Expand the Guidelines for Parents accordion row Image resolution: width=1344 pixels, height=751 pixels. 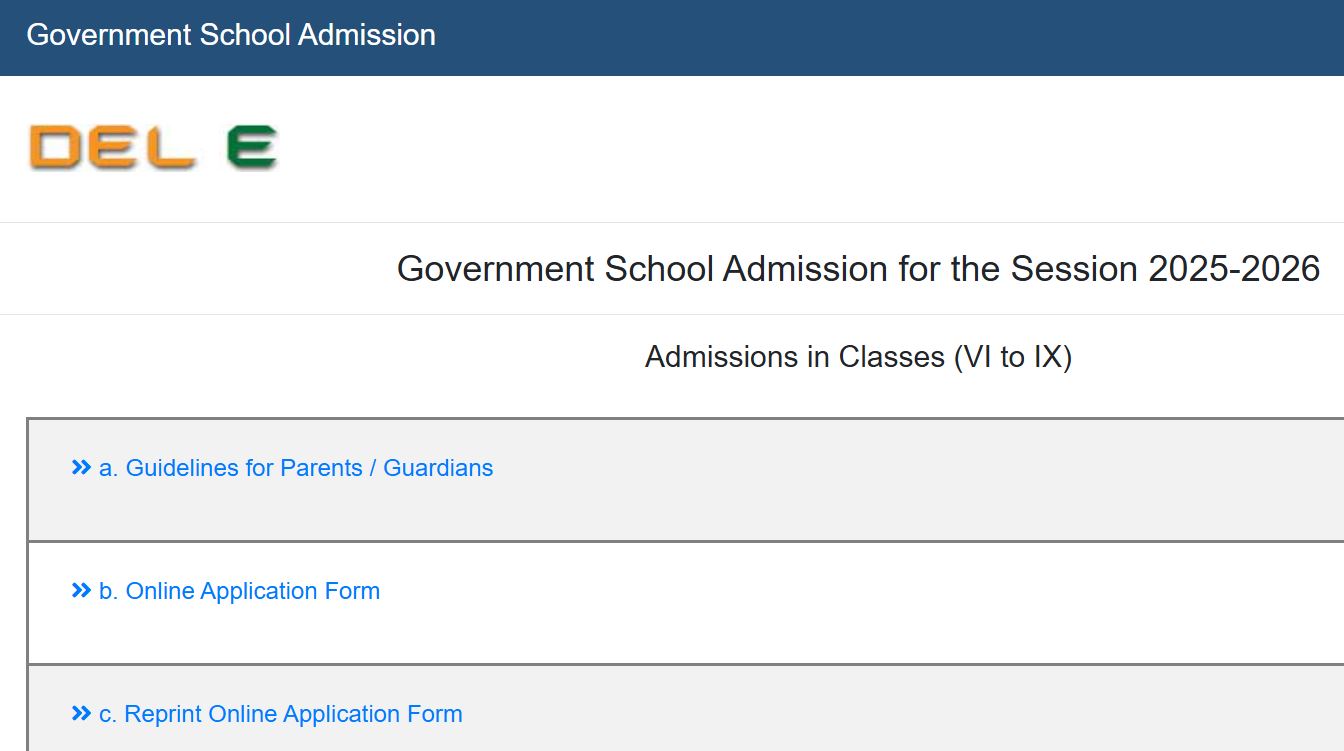[295, 467]
